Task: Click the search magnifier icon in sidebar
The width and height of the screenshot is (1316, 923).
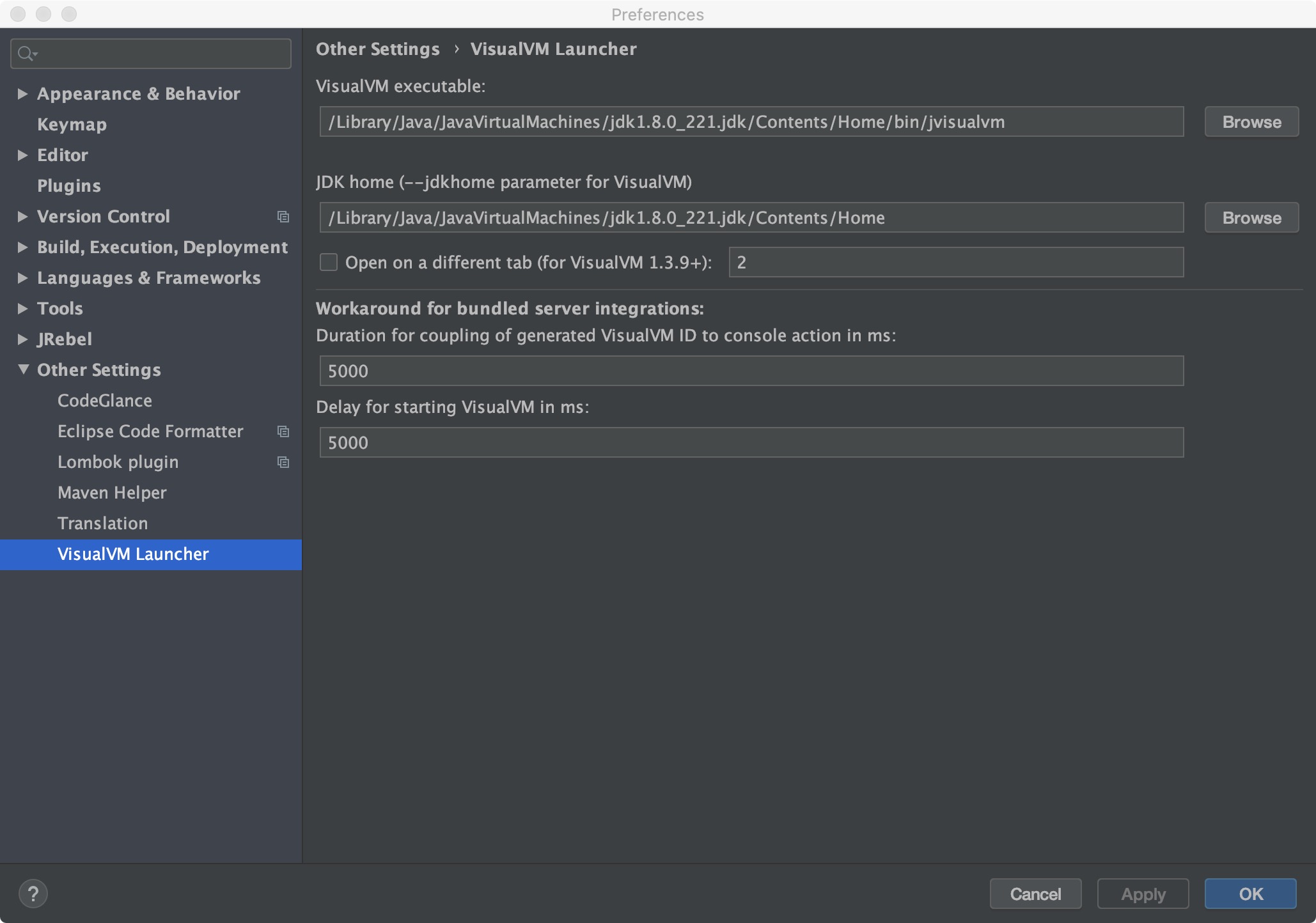Action: (26, 54)
